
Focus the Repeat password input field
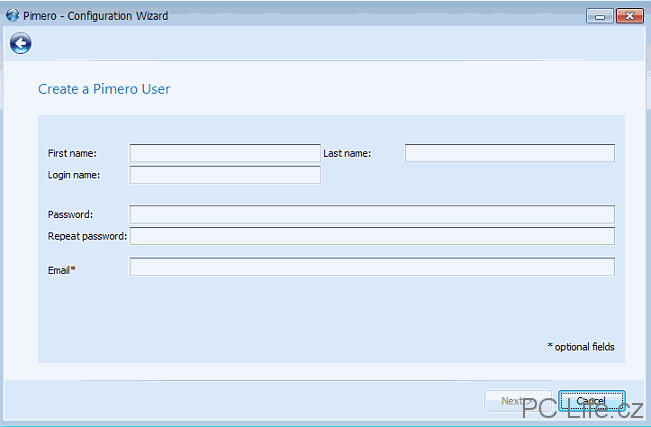click(372, 236)
